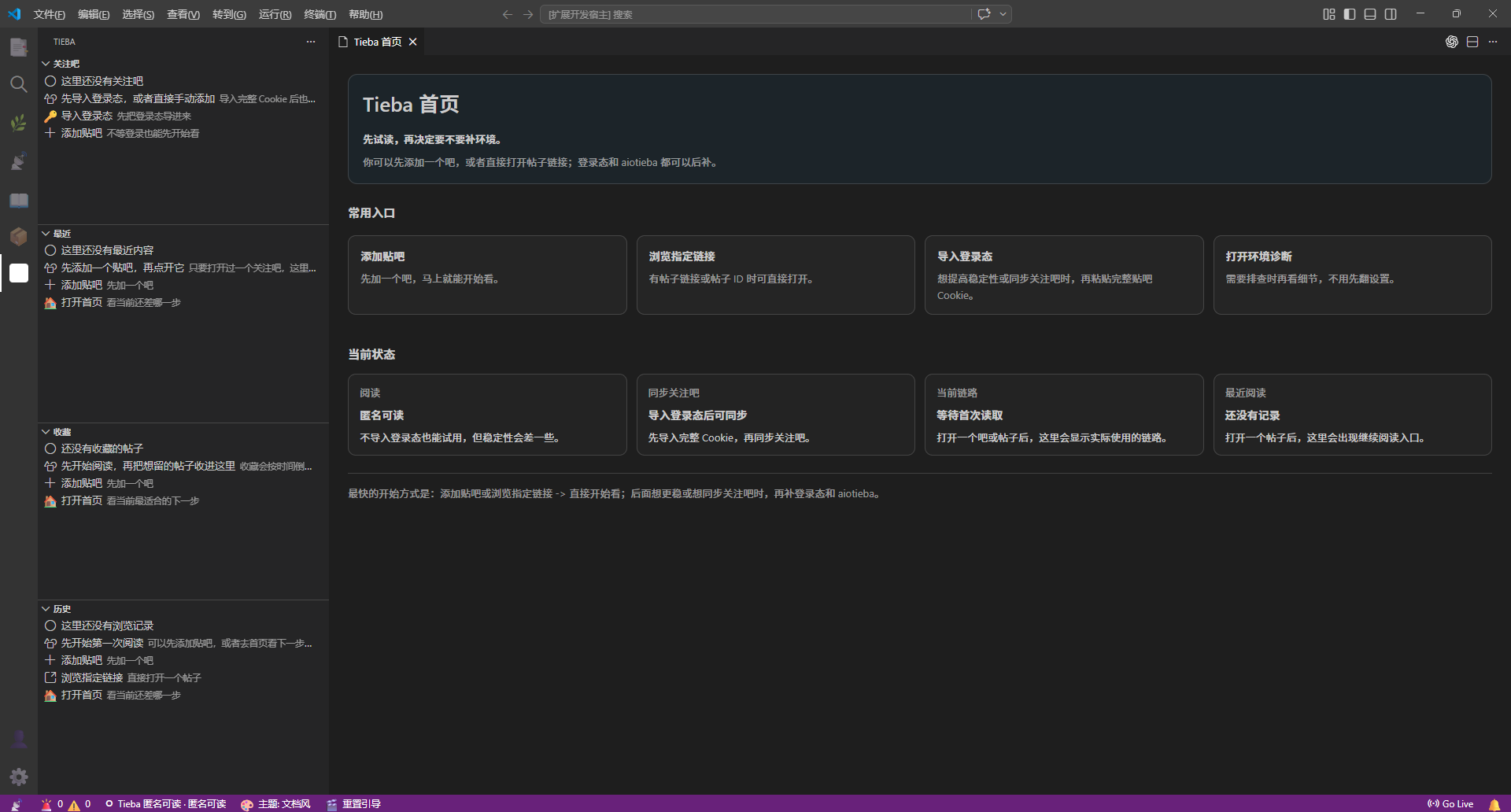Open the Manage gear icon
The height and width of the screenshot is (812, 1511).
19,777
